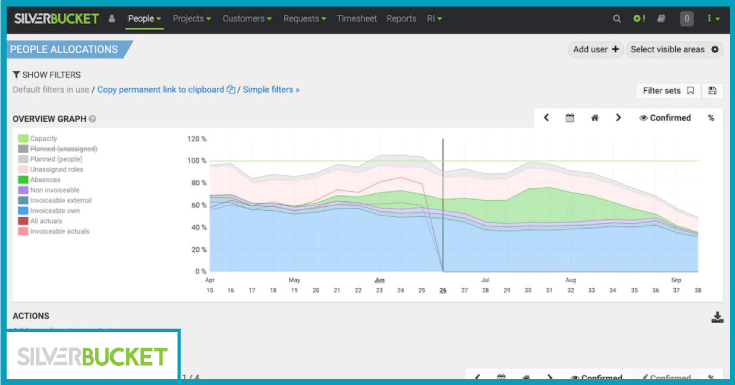Open the green settings alert icon
Viewport: 735px width, 385px height.
[639, 19]
